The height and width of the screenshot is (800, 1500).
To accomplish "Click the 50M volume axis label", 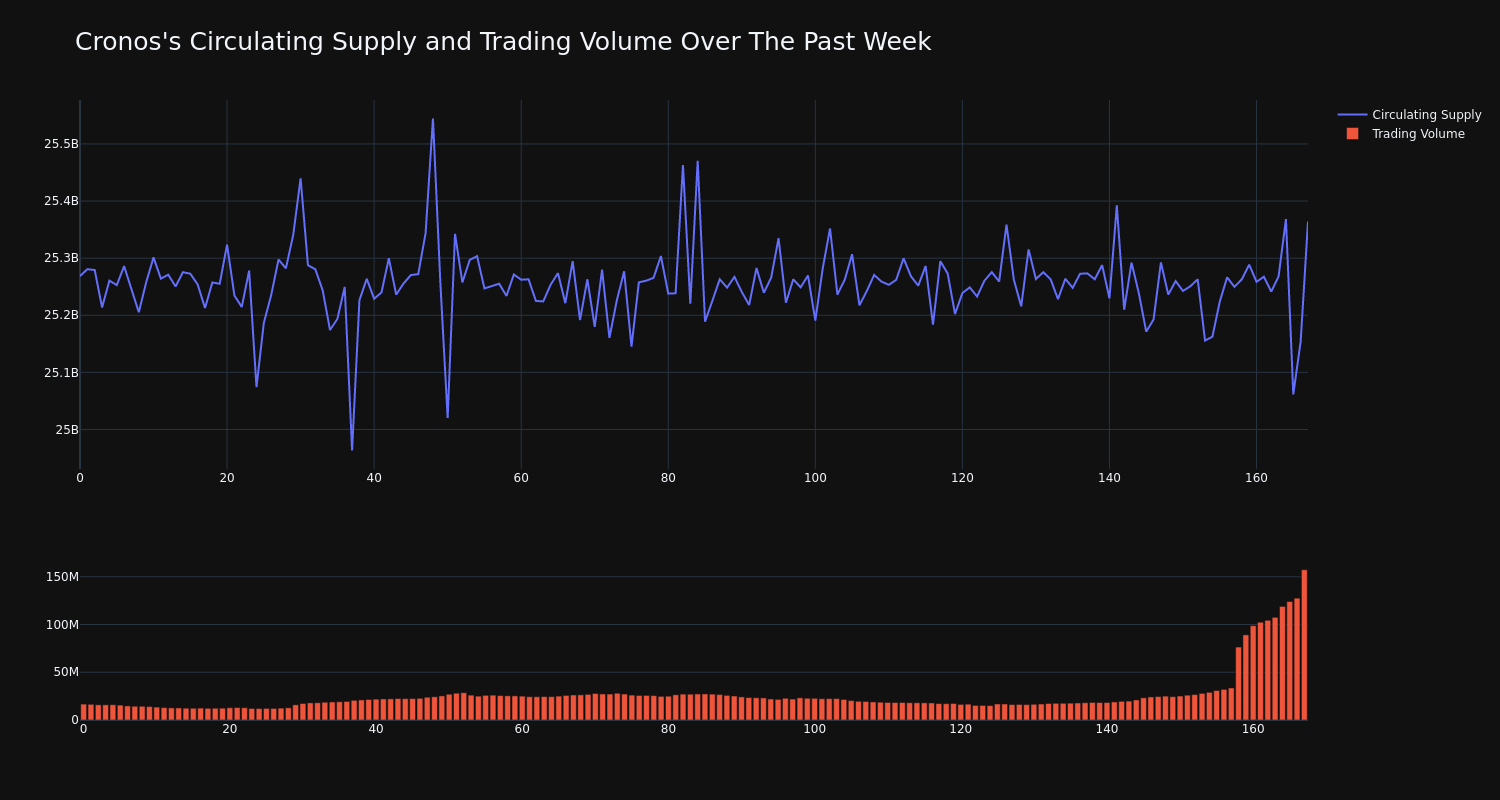I will click(66, 672).
